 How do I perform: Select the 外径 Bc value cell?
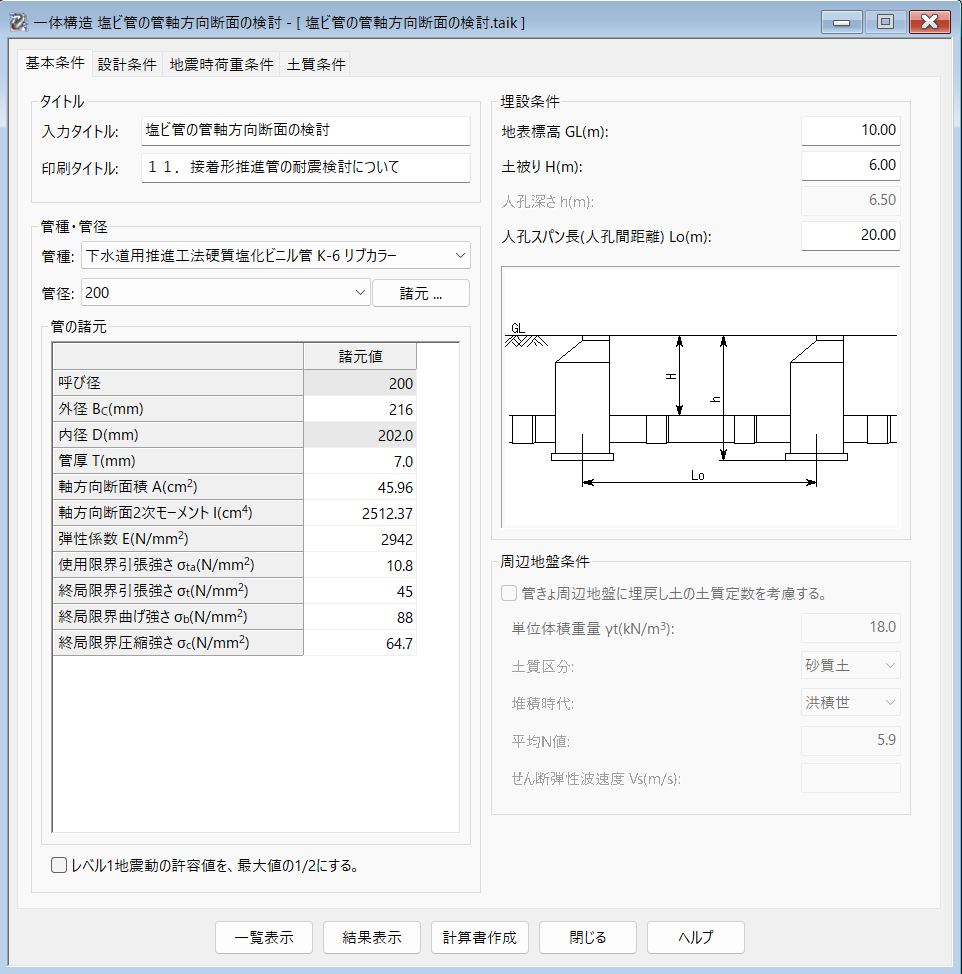[359, 409]
